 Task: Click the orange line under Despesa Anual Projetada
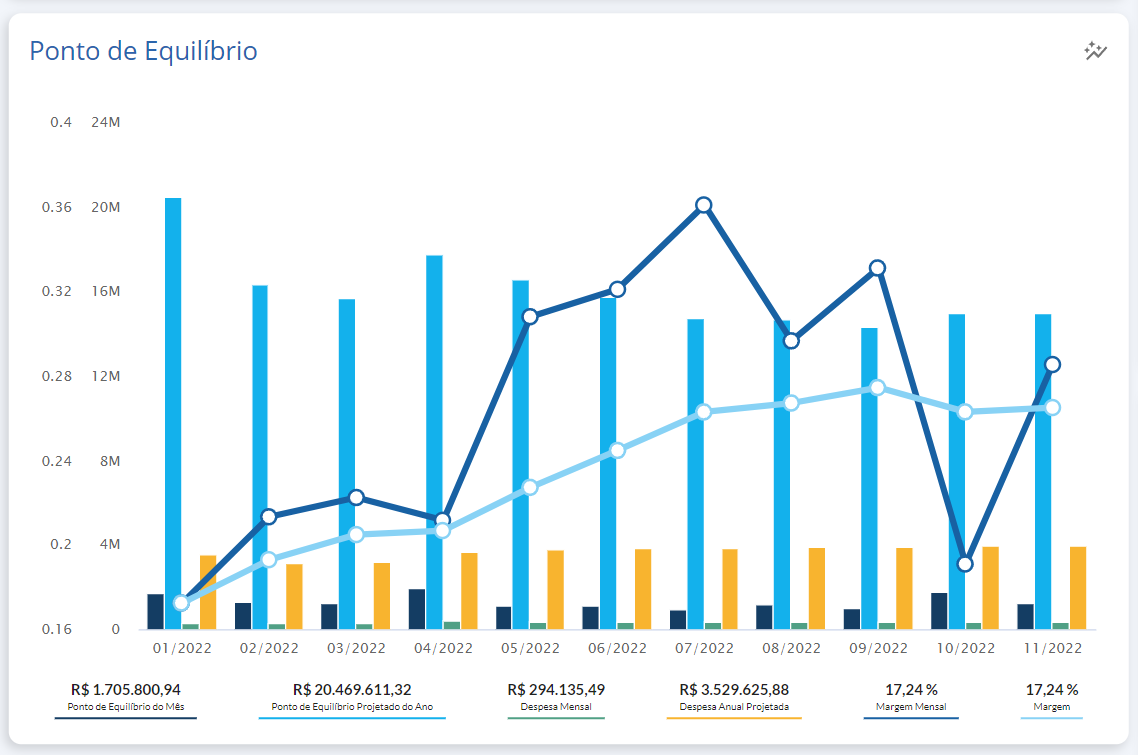pyautogui.click(x=734, y=718)
